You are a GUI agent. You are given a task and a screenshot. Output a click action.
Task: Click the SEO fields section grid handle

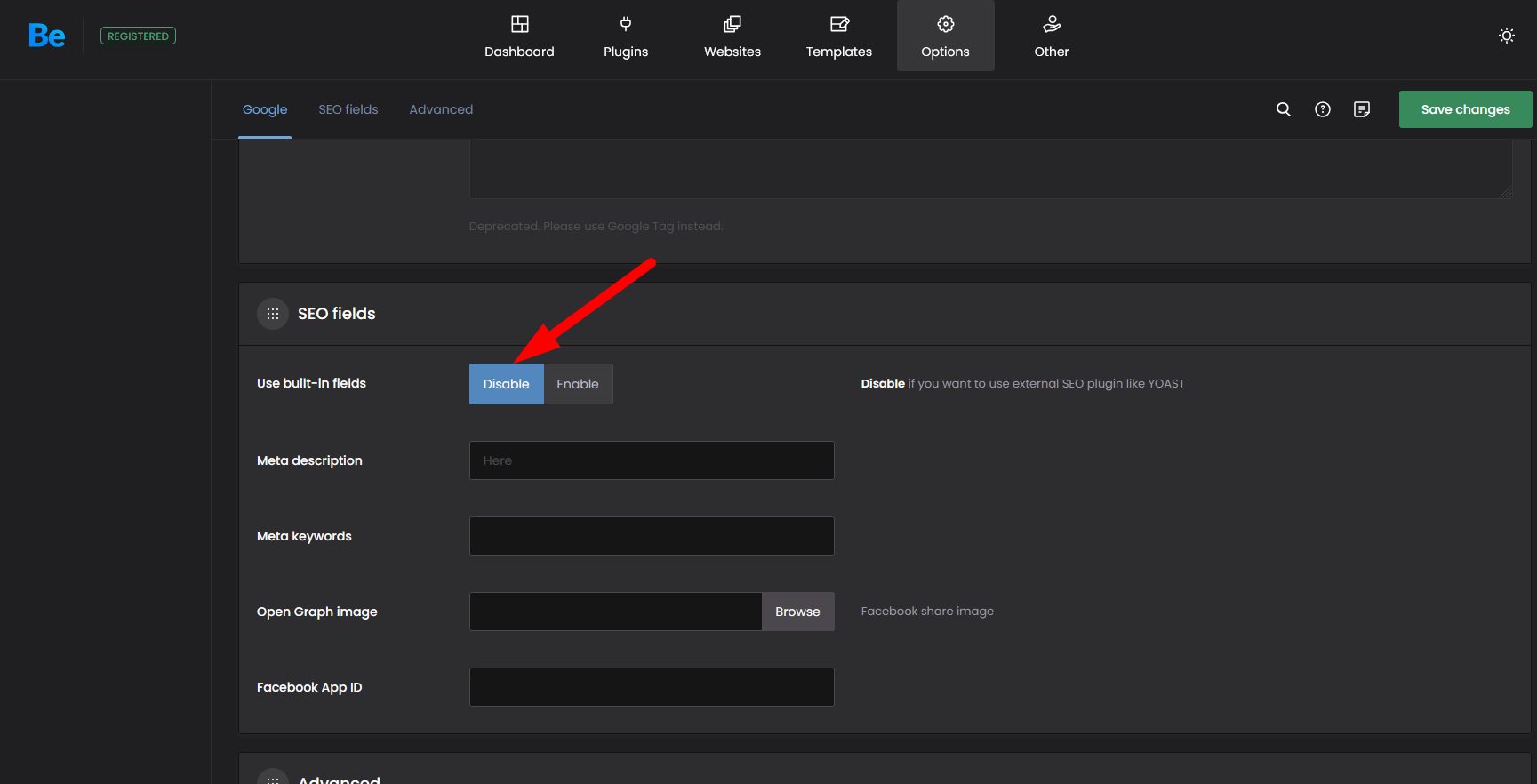[273, 314]
